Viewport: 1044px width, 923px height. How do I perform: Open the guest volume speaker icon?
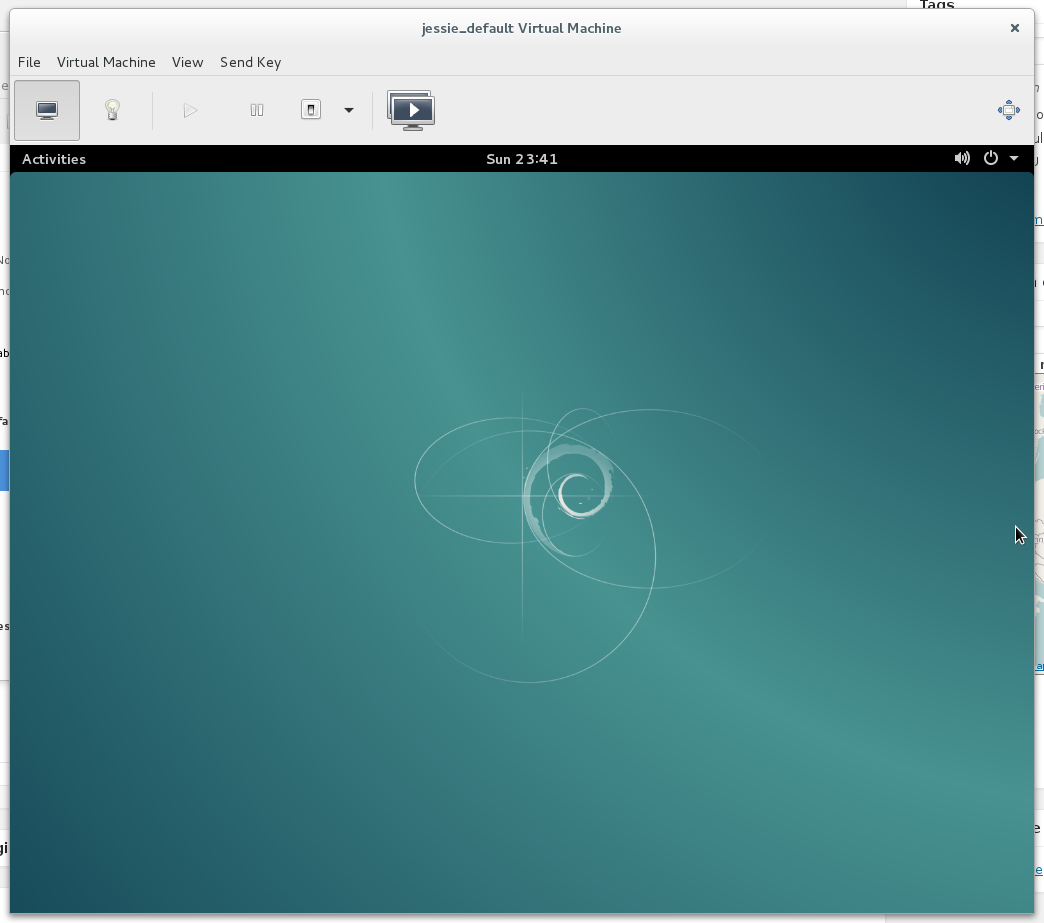pos(962,158)
